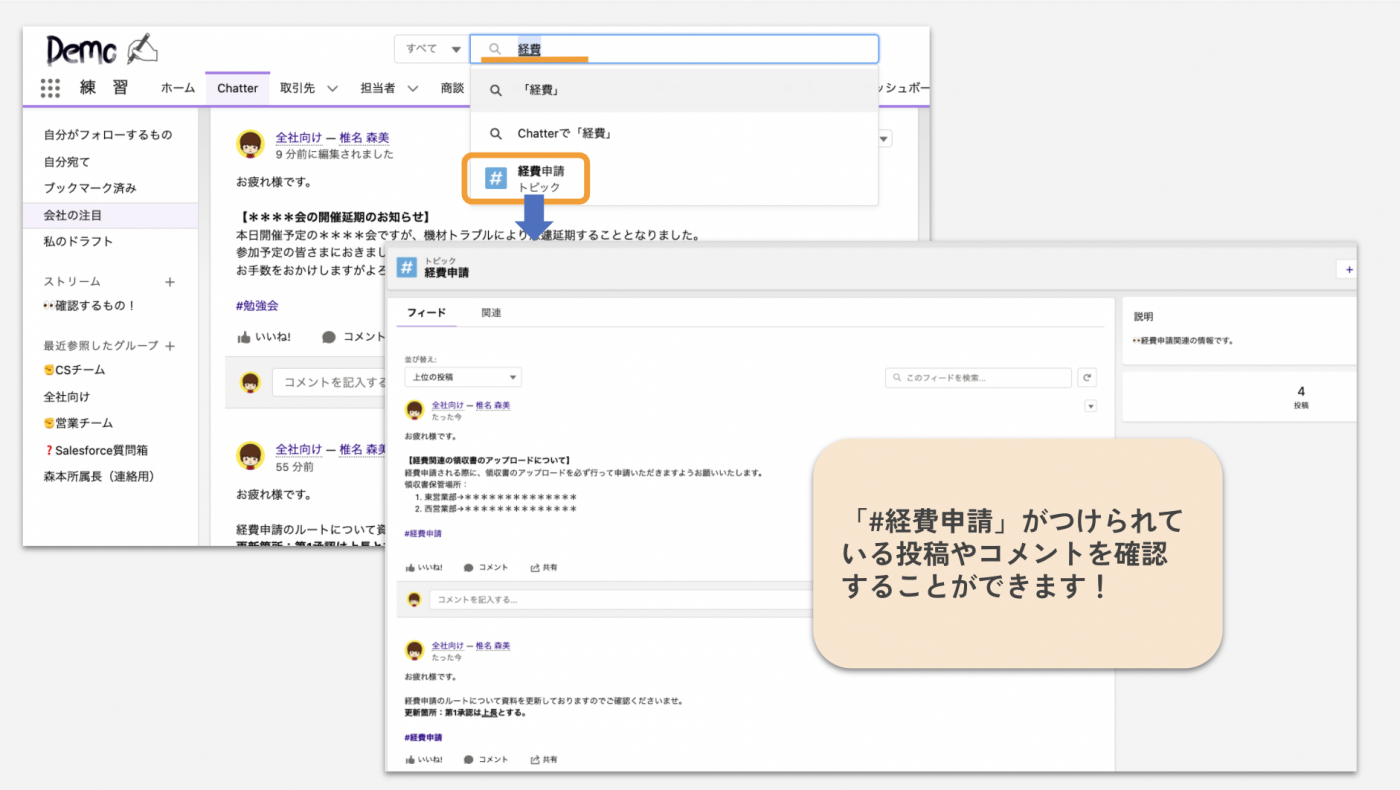Select the Chatter tab

pyautogui.click(x=238, y=88)
